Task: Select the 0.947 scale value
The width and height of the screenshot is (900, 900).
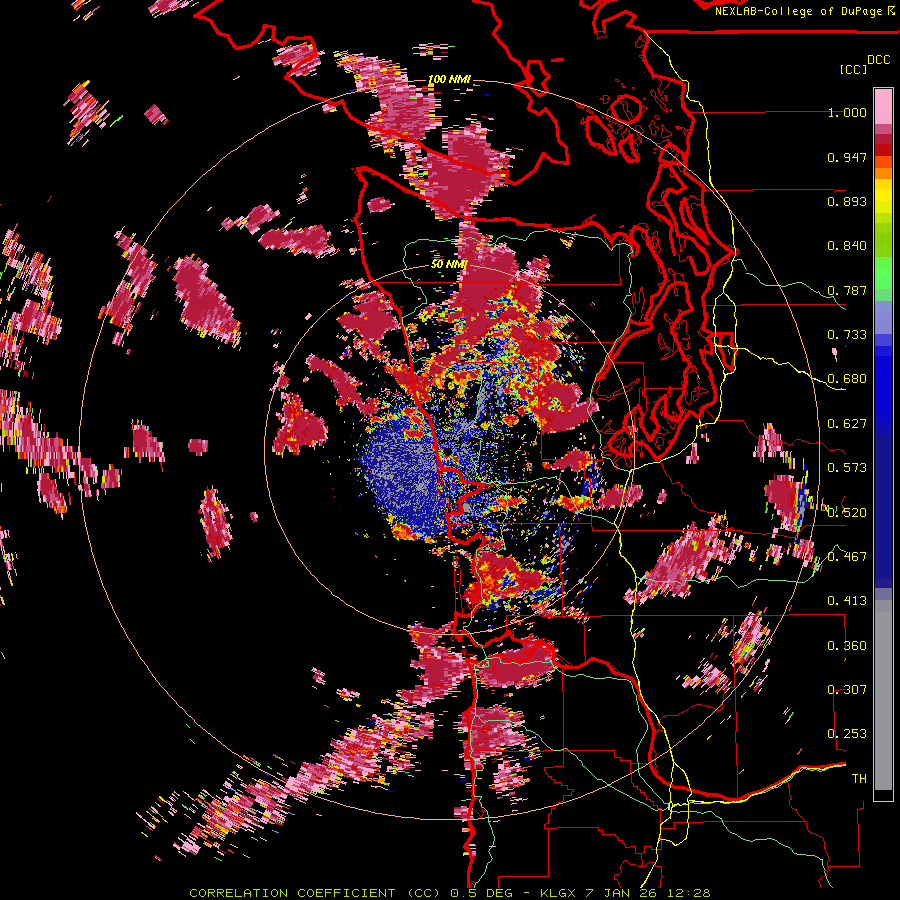Action: (x=847, y=157)
